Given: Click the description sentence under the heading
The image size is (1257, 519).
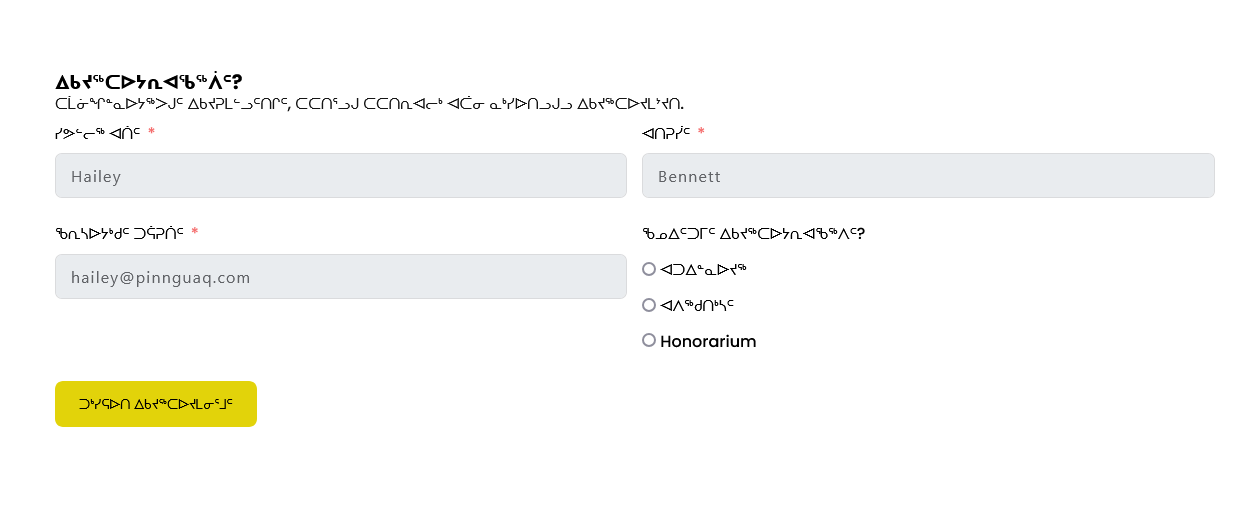Looking at the screenshot, I should [x=369, y=103].
